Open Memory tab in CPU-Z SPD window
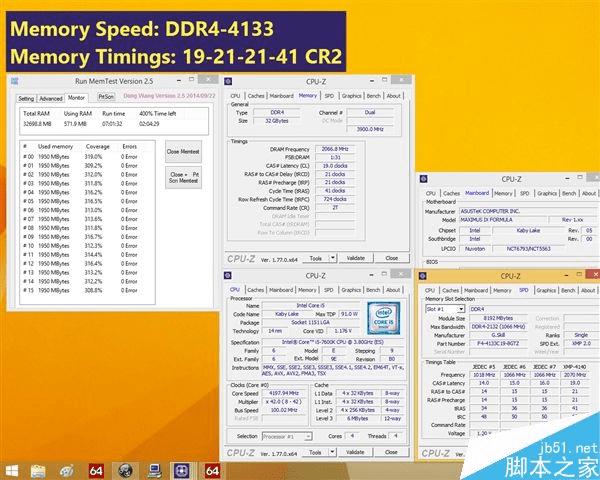 point(502,290)
